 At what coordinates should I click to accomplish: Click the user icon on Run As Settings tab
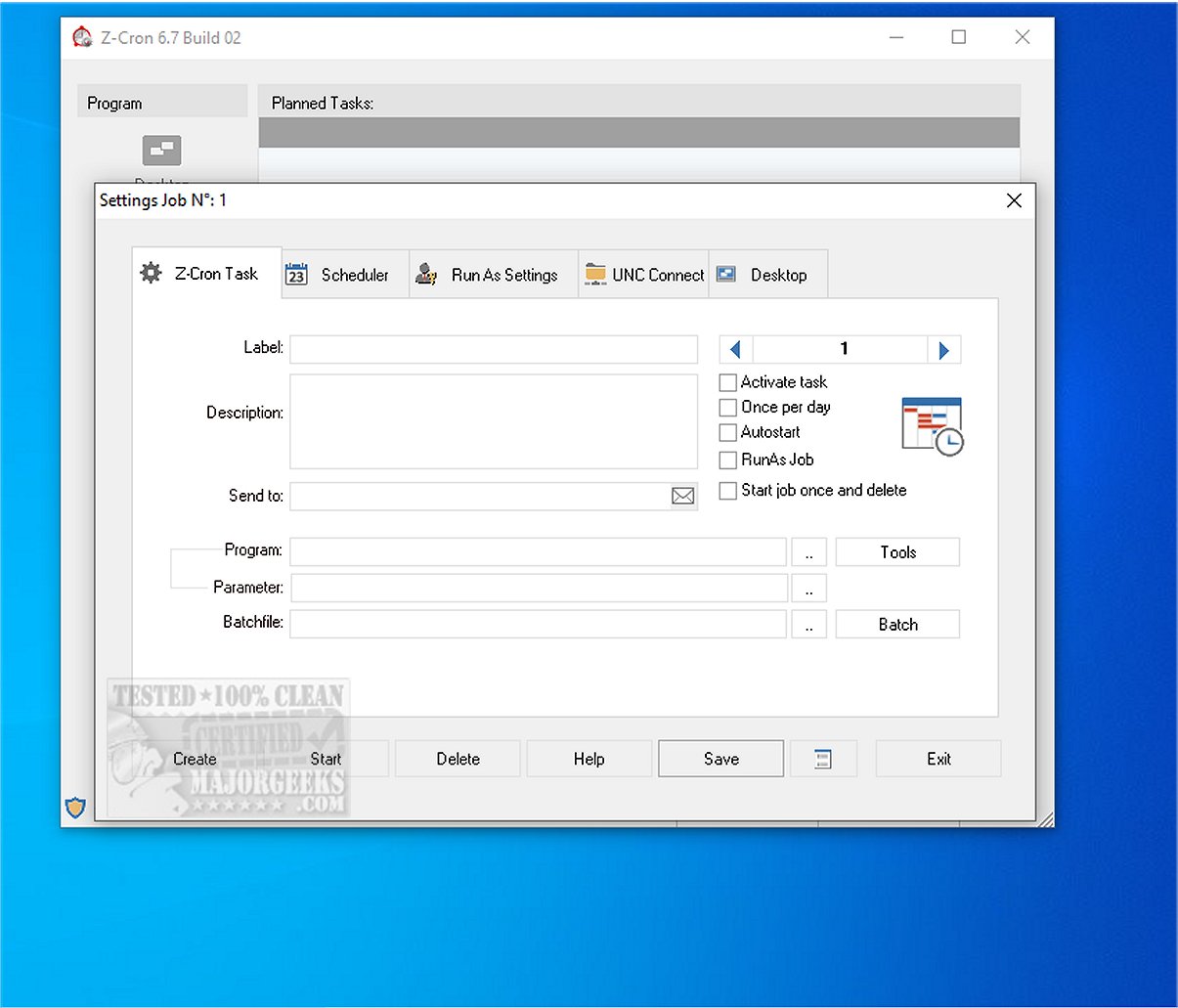coord(426,275)
